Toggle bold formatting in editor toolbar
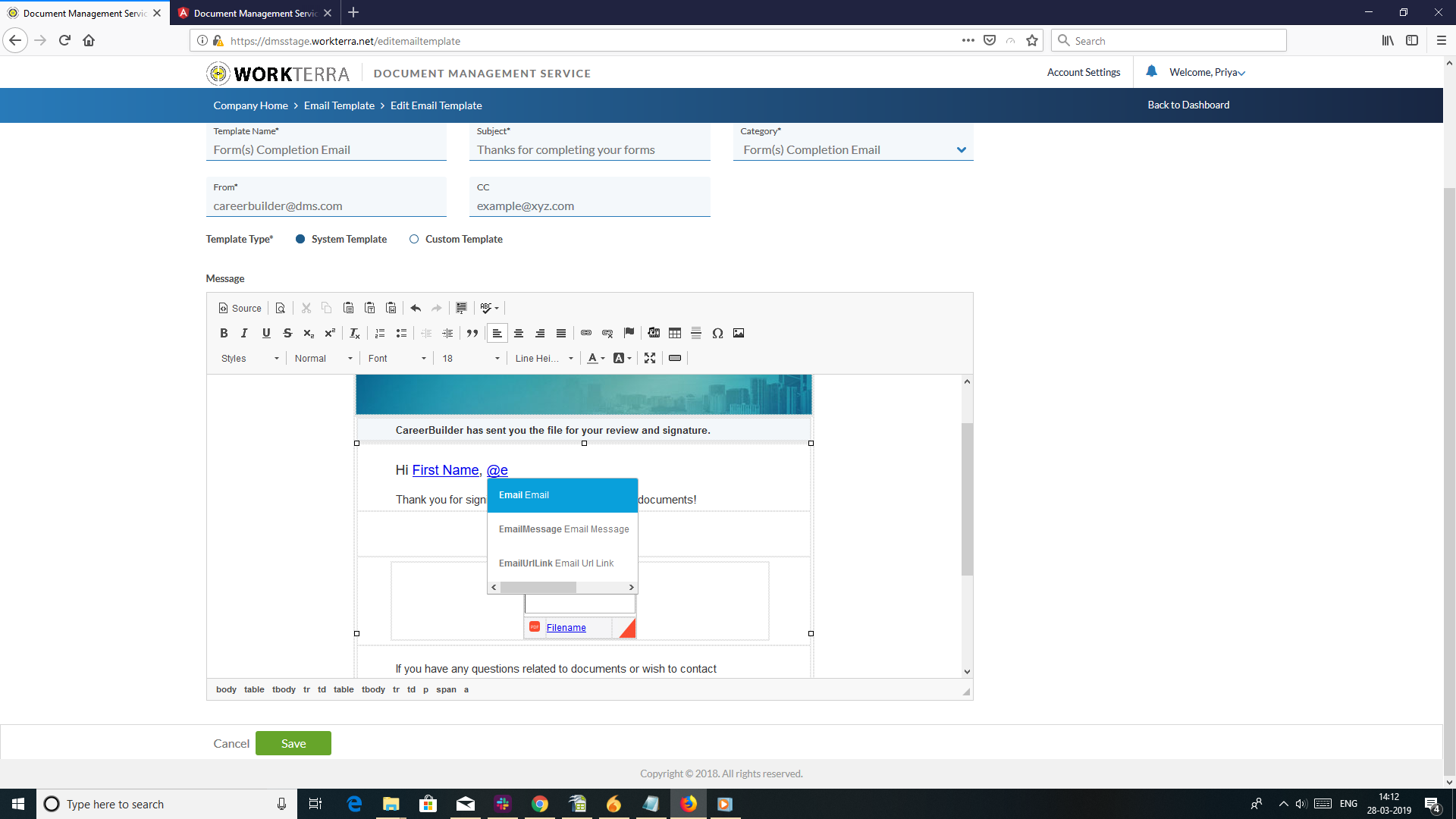The height and width of the screenshot is (819, 1456). pos(224,333)
